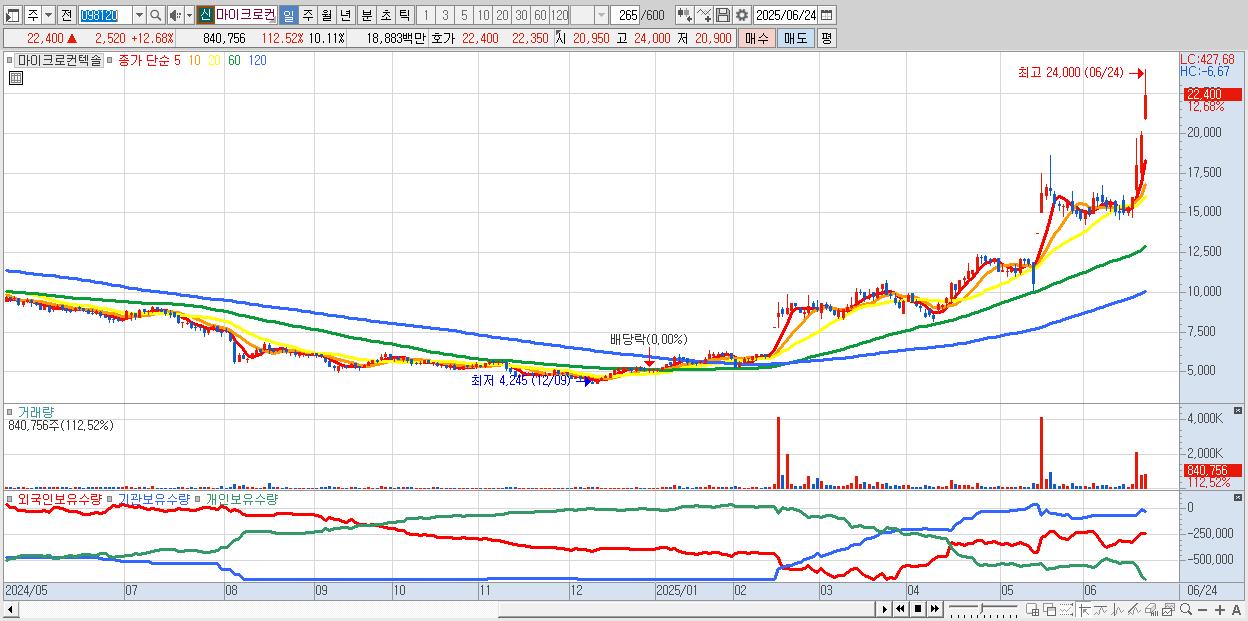Select the 주 weekly period toggle
Screen dimensions: 1248x621
[x=307, y=15]
